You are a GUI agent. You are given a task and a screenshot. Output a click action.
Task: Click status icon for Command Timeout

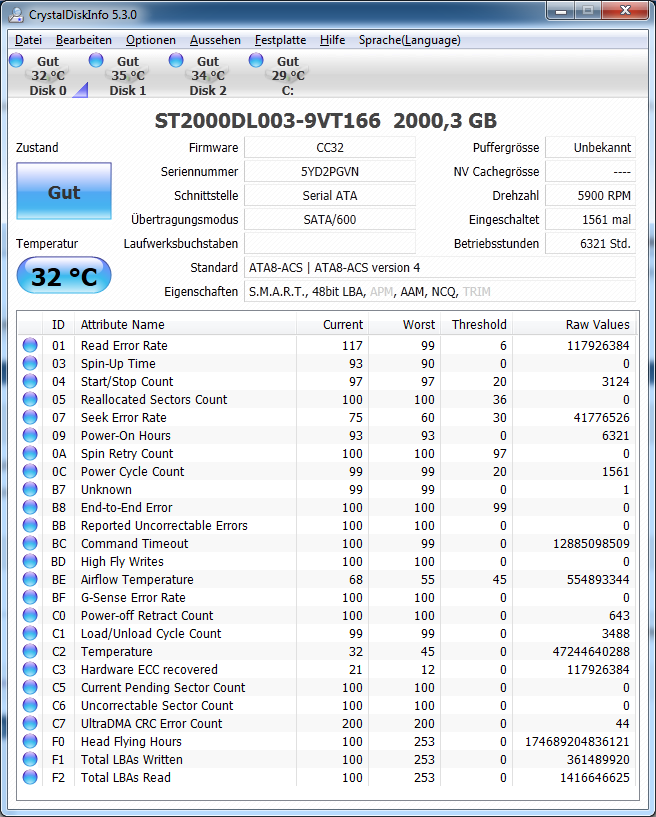click(30, 543)
